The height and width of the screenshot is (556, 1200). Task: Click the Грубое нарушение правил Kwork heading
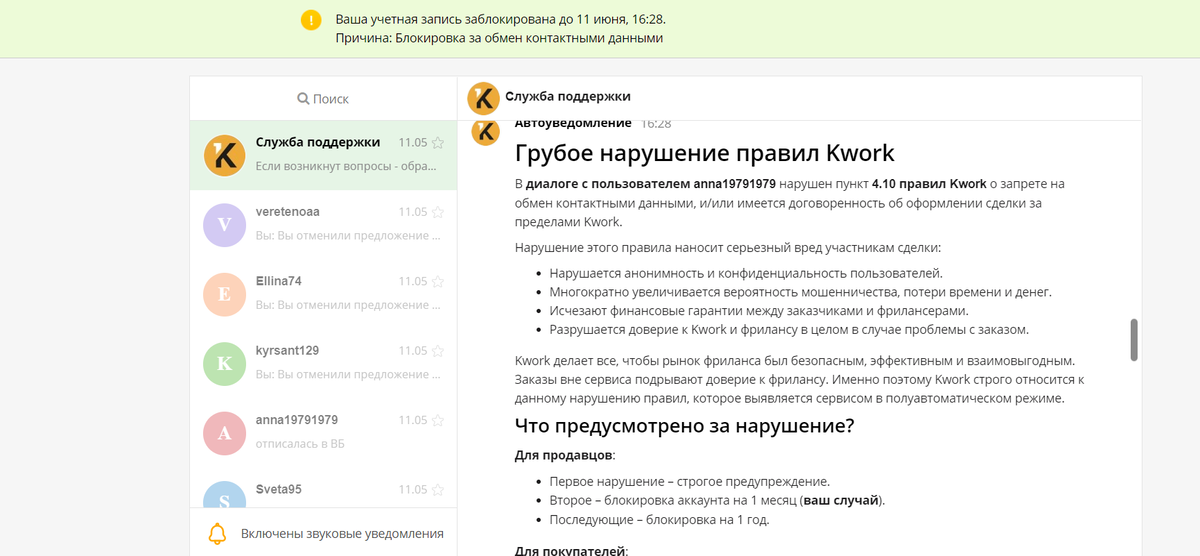click(x=704, y=153)
